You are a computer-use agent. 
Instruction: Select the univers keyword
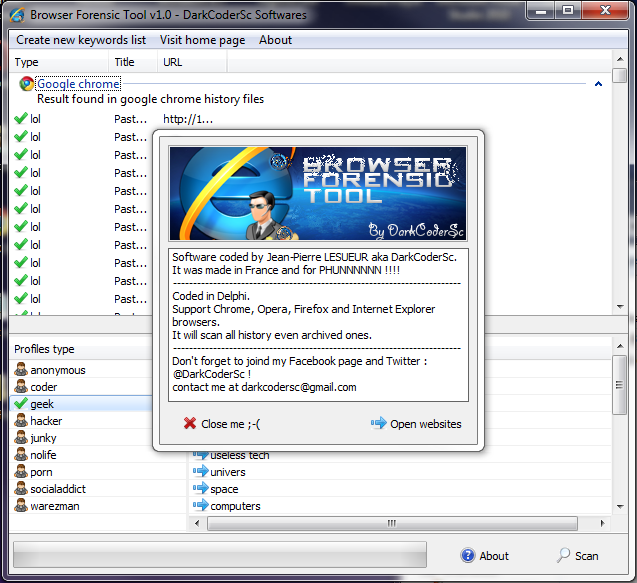click(228, 472)
